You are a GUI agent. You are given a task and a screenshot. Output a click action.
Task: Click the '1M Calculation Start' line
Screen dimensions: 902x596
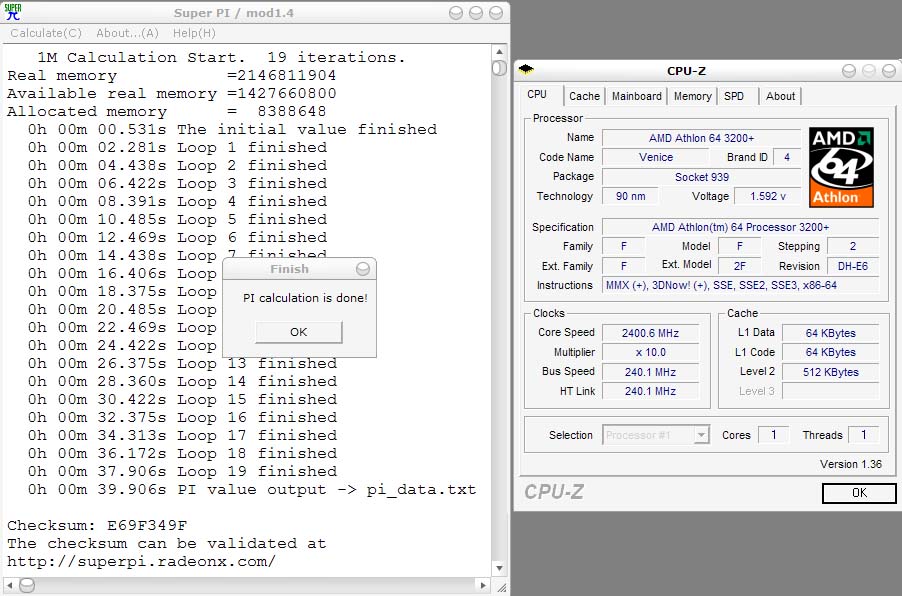[x=221, y=58]
